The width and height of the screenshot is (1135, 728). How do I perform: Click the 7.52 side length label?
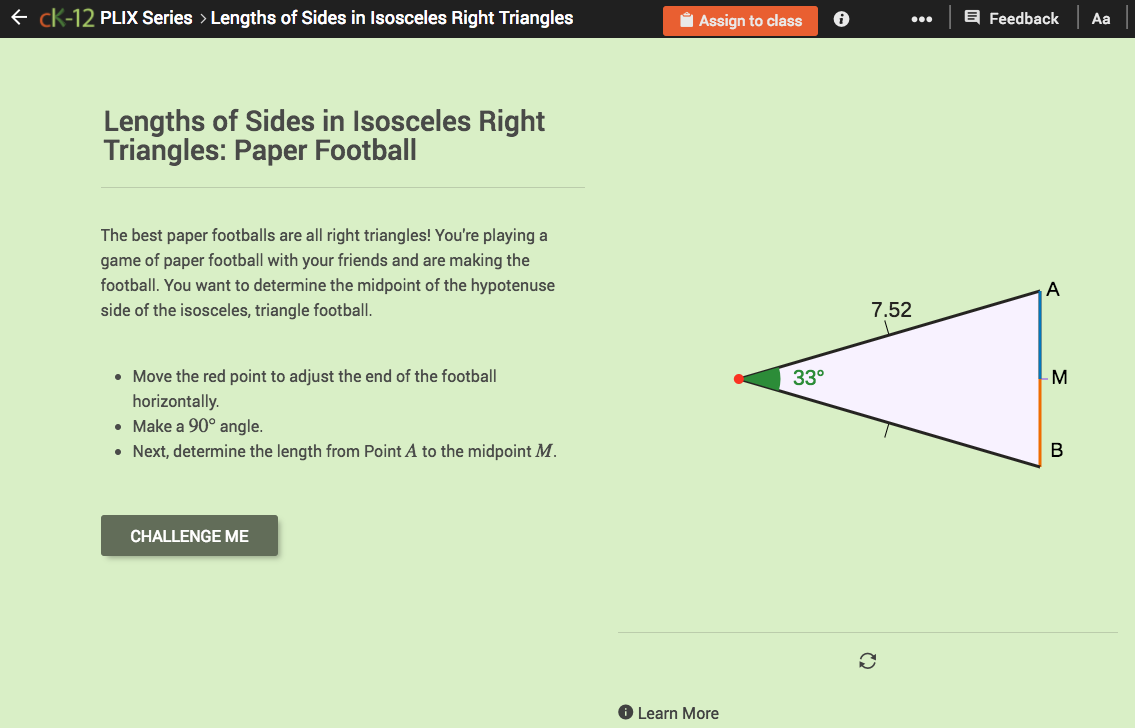click(x=891, y=310)
